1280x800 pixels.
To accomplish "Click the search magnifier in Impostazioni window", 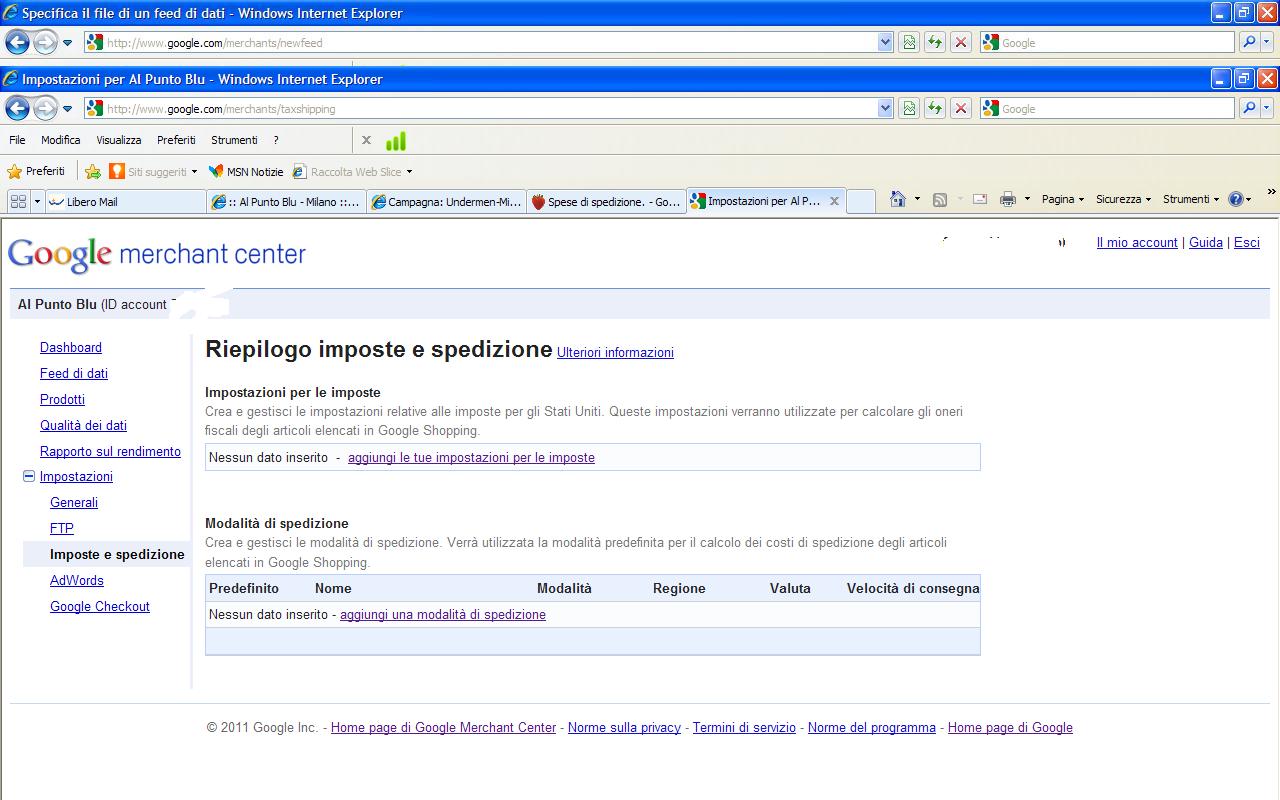I will coord(1249,108).
